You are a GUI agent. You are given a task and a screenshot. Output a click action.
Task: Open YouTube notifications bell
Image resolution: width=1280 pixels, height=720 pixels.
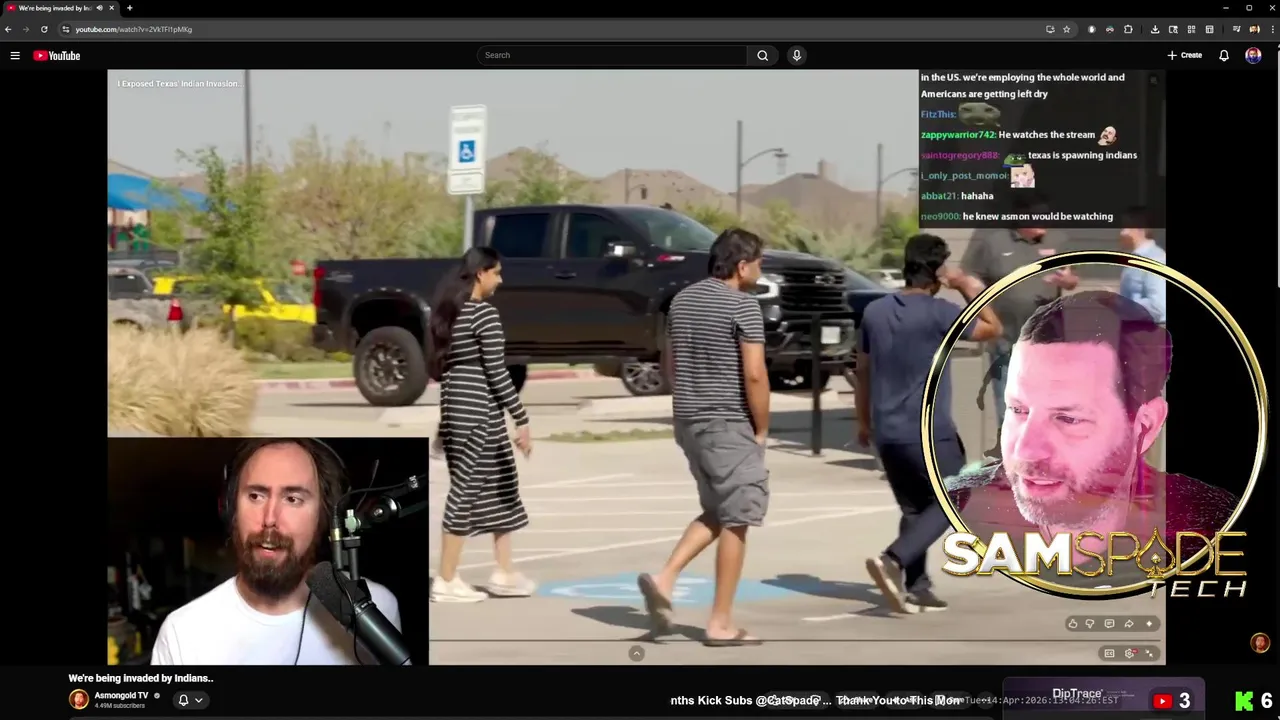1223,55
